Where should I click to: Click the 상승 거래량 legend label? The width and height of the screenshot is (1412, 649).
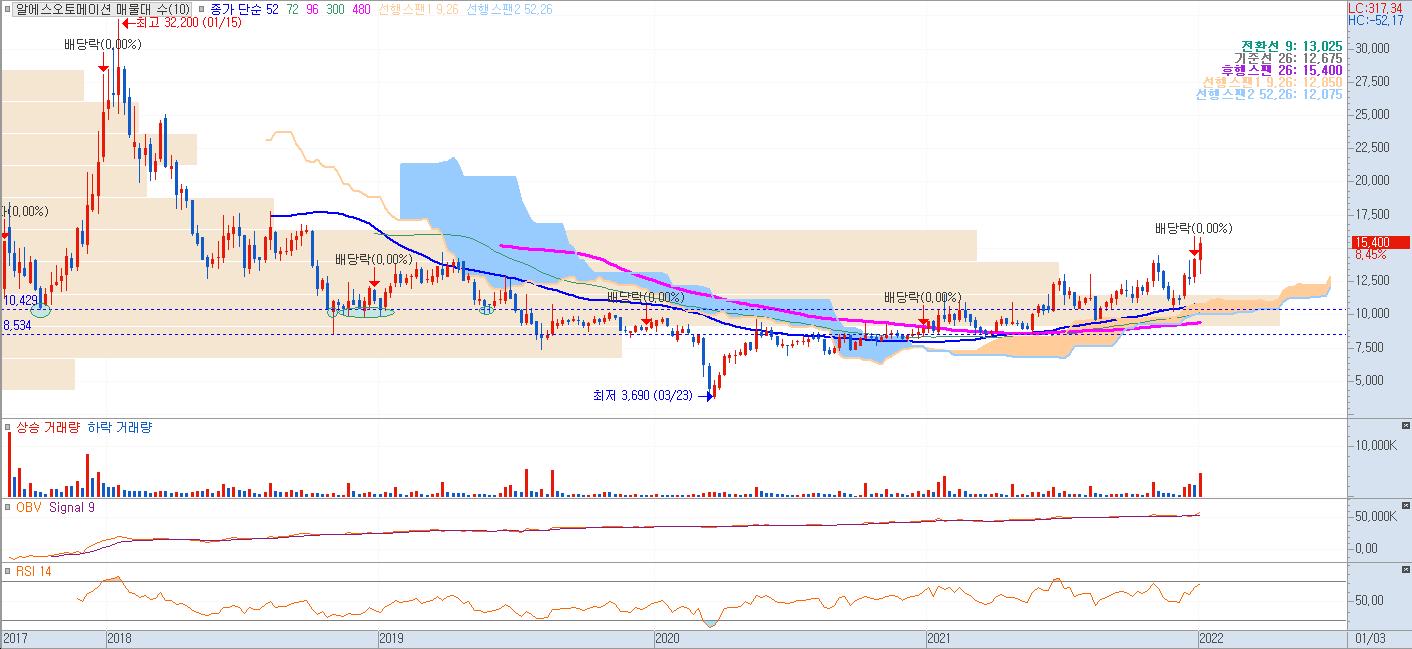tap(47, 428)
